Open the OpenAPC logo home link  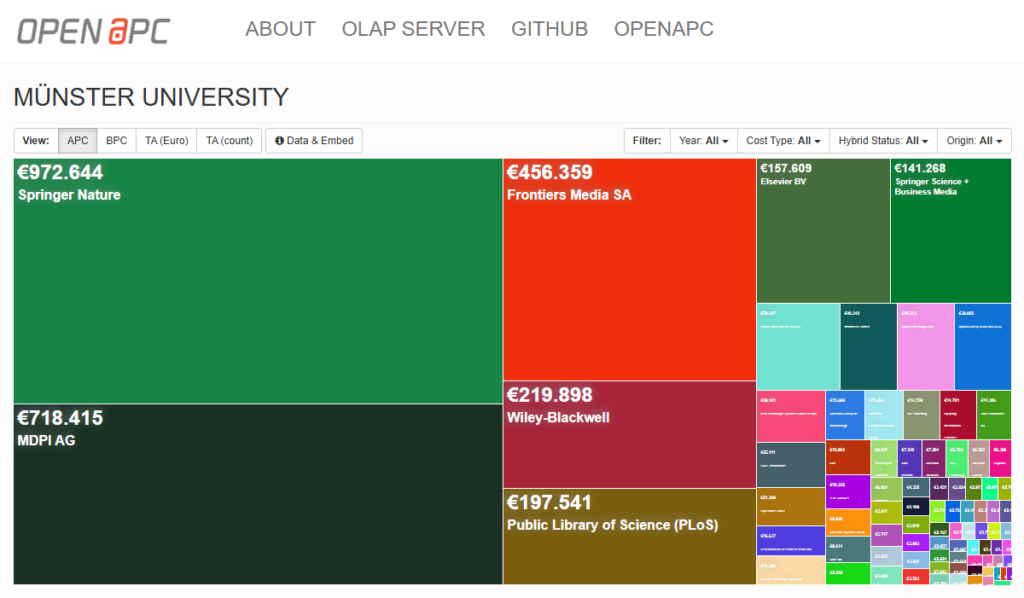pos(93,31)
